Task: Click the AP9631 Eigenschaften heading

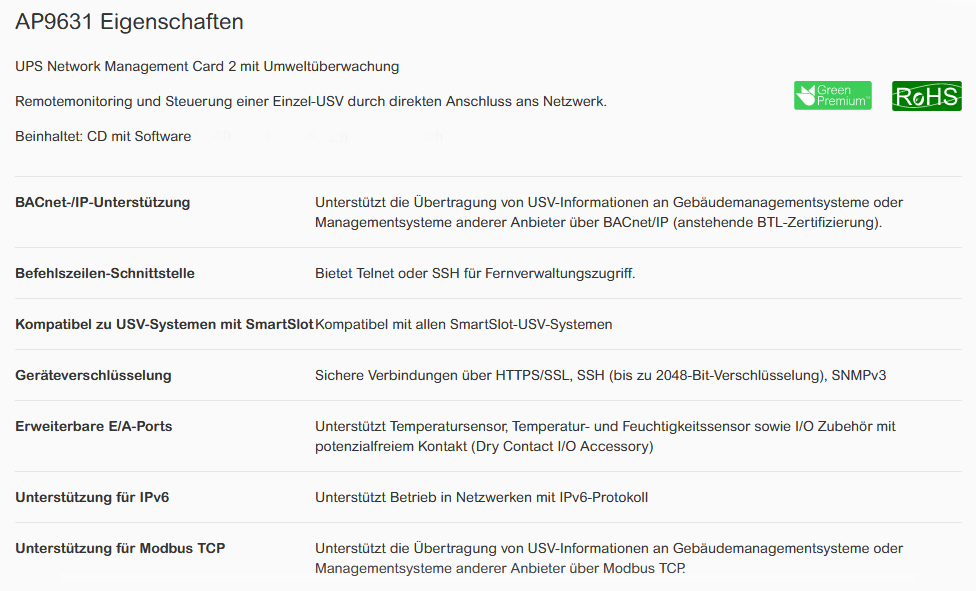Action: tap(129, 22)
